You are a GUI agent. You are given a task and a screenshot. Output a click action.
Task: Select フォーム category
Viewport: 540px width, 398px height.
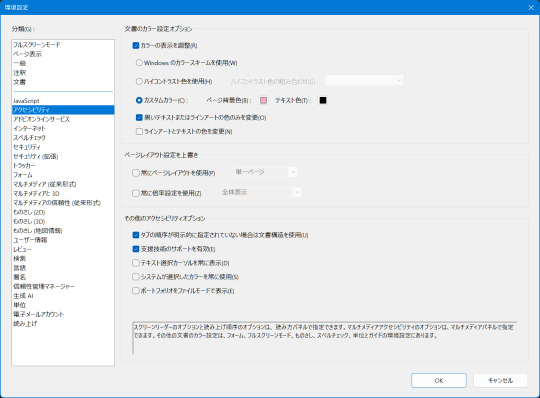coord(63,175)
